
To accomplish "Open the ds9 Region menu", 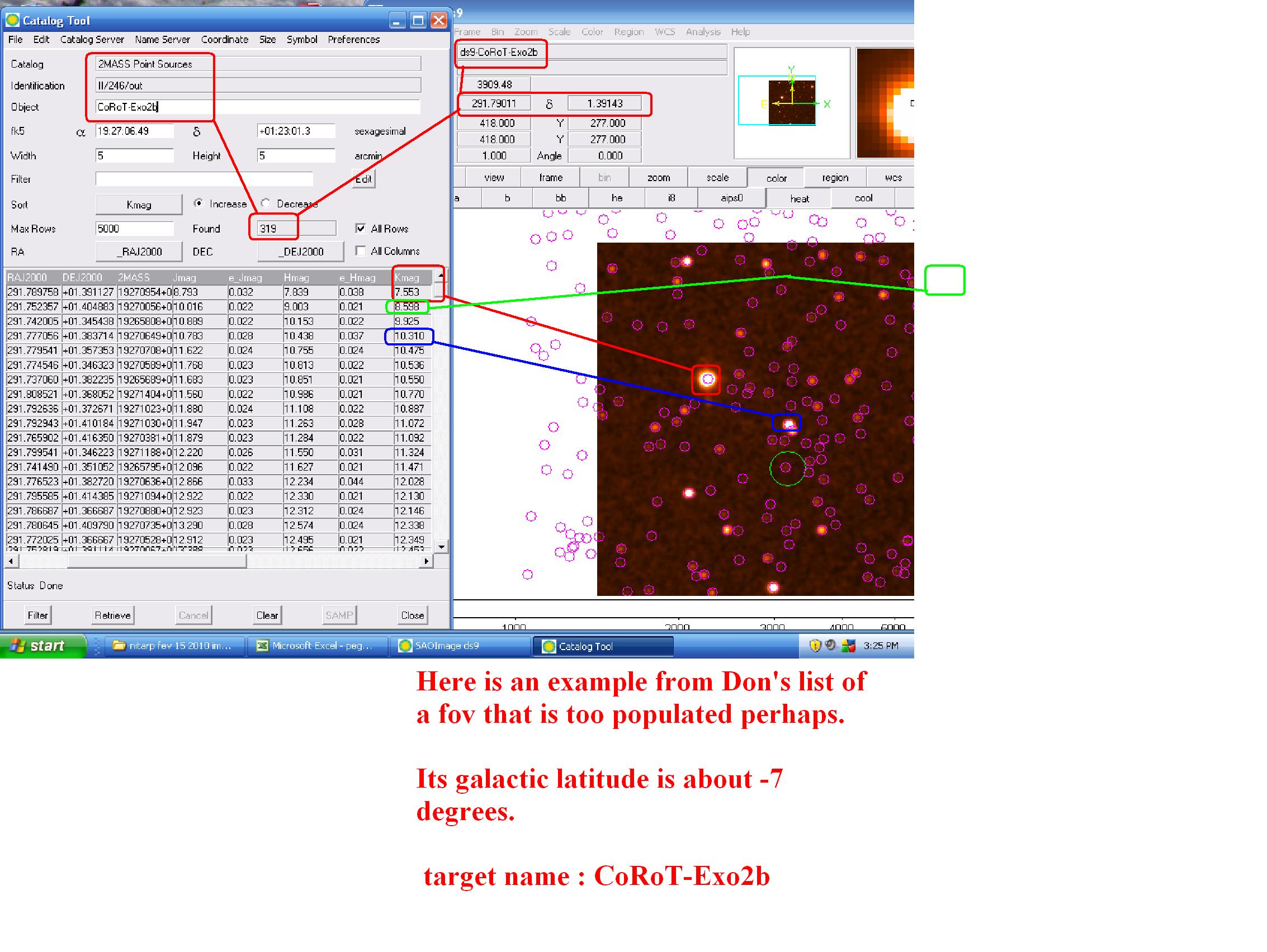I will pos(629,32).
